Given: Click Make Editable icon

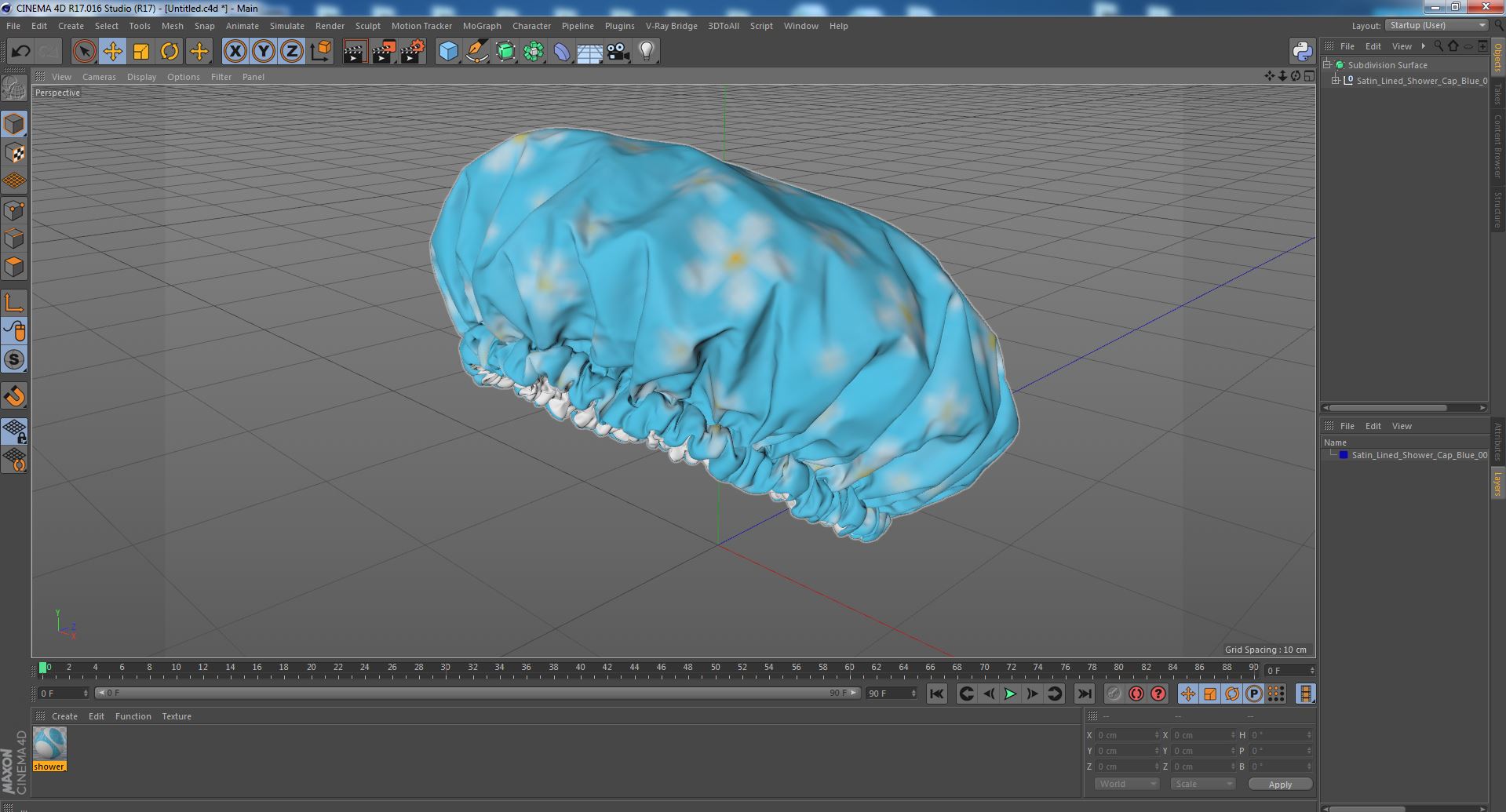Looking at the screenshot, I should (x=14, y=89).
